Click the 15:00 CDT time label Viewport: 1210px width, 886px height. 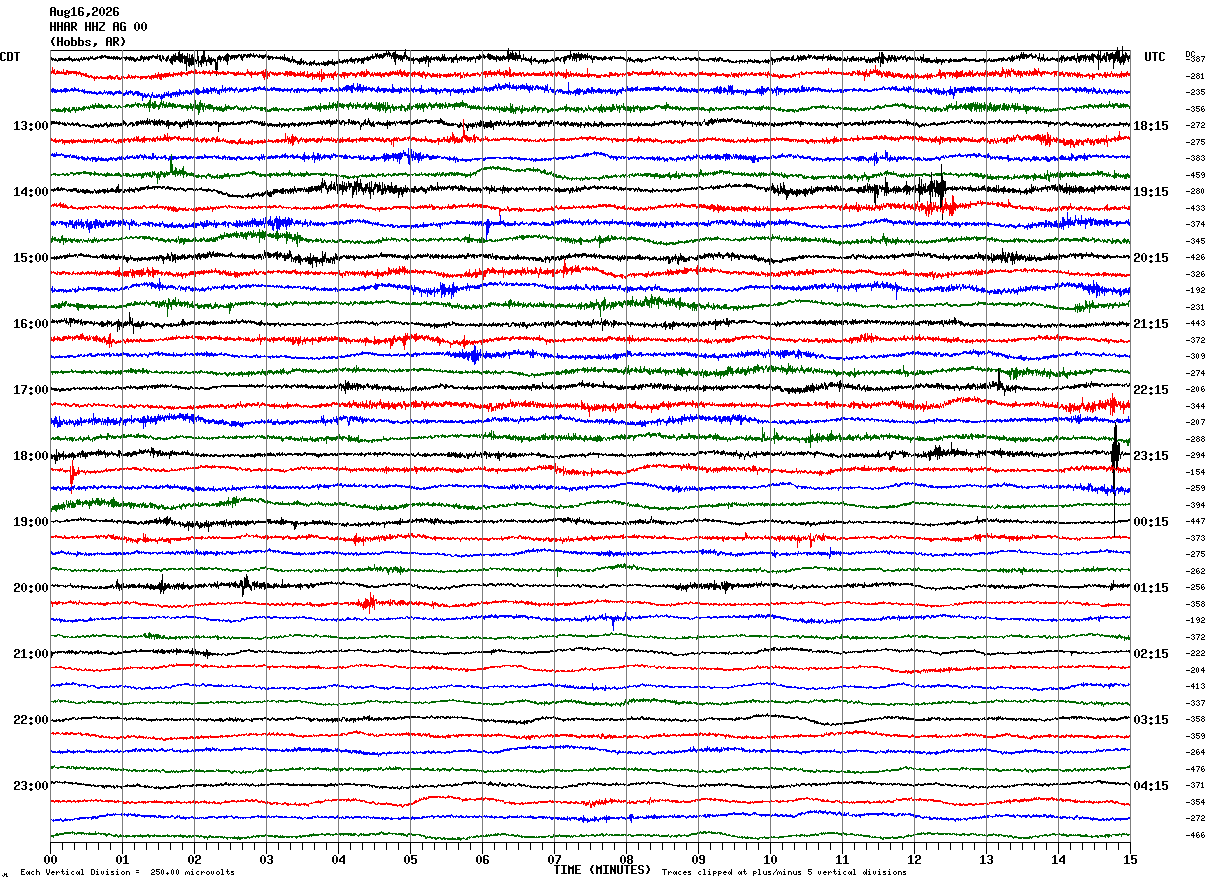tap(31, 258)
